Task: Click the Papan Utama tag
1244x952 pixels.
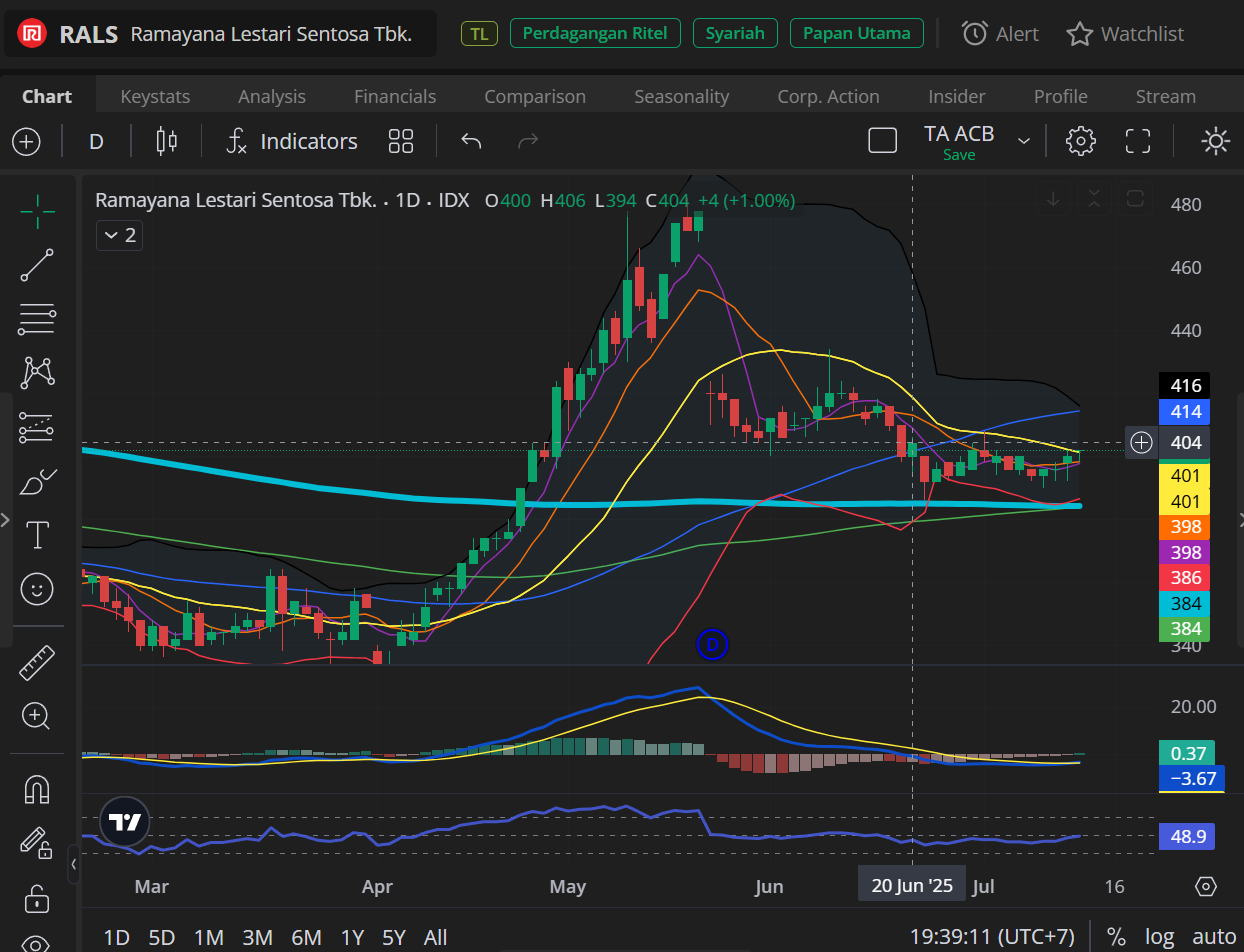Action: pos(856,33)
